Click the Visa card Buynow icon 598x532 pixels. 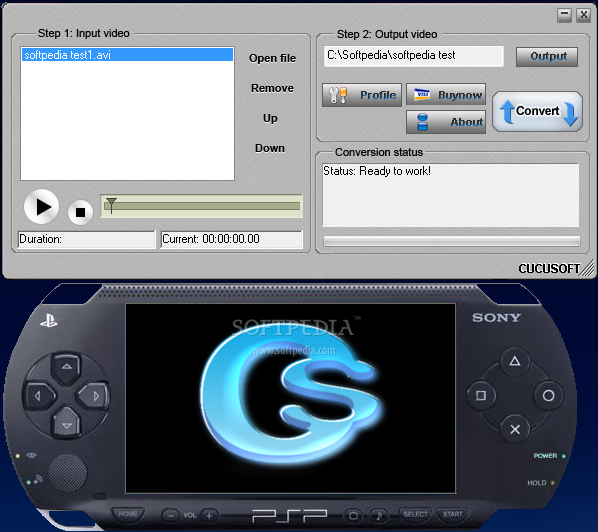click(422, 94)
